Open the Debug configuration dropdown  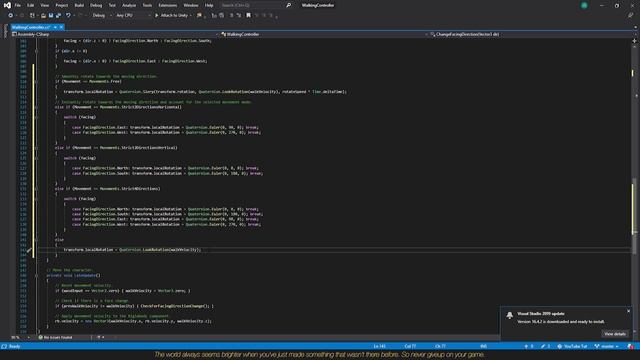coord(102,16)
